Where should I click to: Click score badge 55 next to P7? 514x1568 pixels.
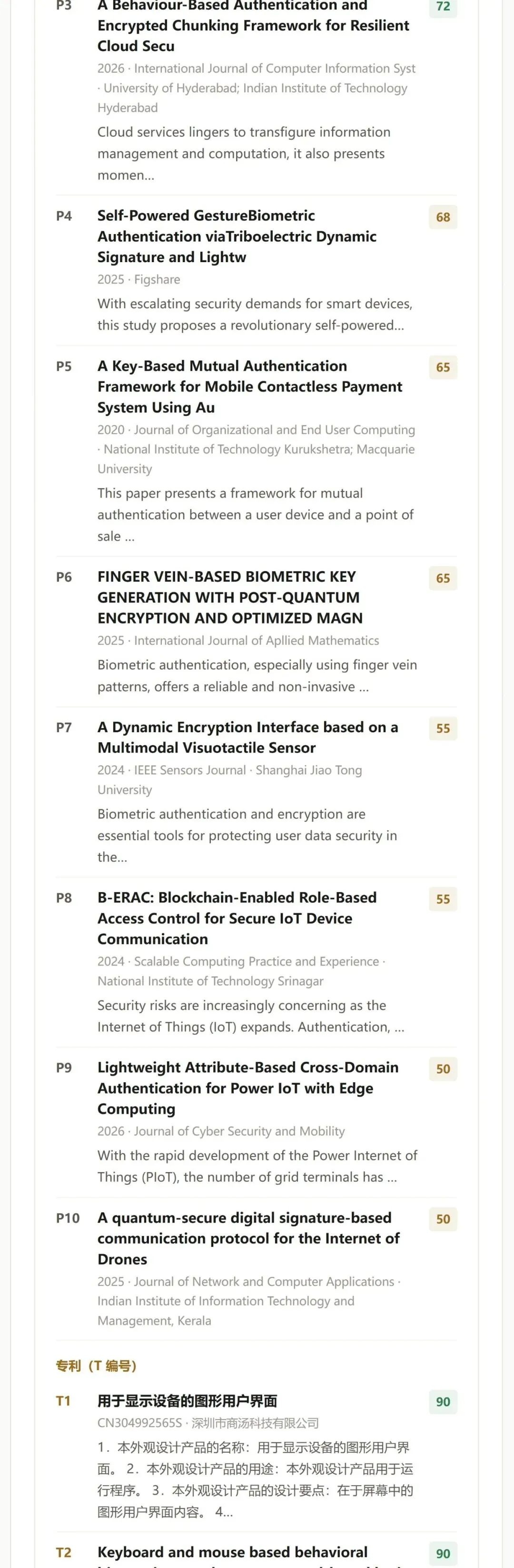tap(443, 729)
